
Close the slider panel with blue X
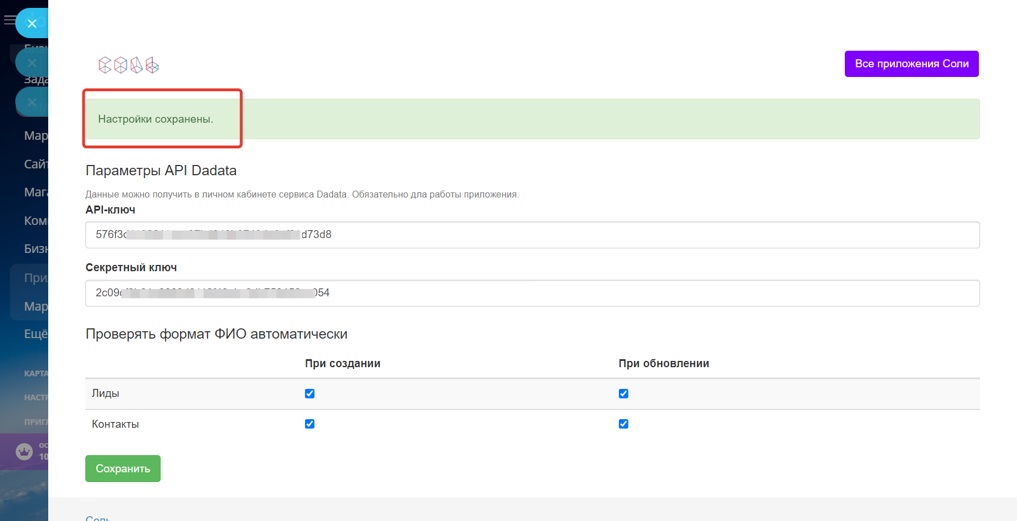(32, 23)
